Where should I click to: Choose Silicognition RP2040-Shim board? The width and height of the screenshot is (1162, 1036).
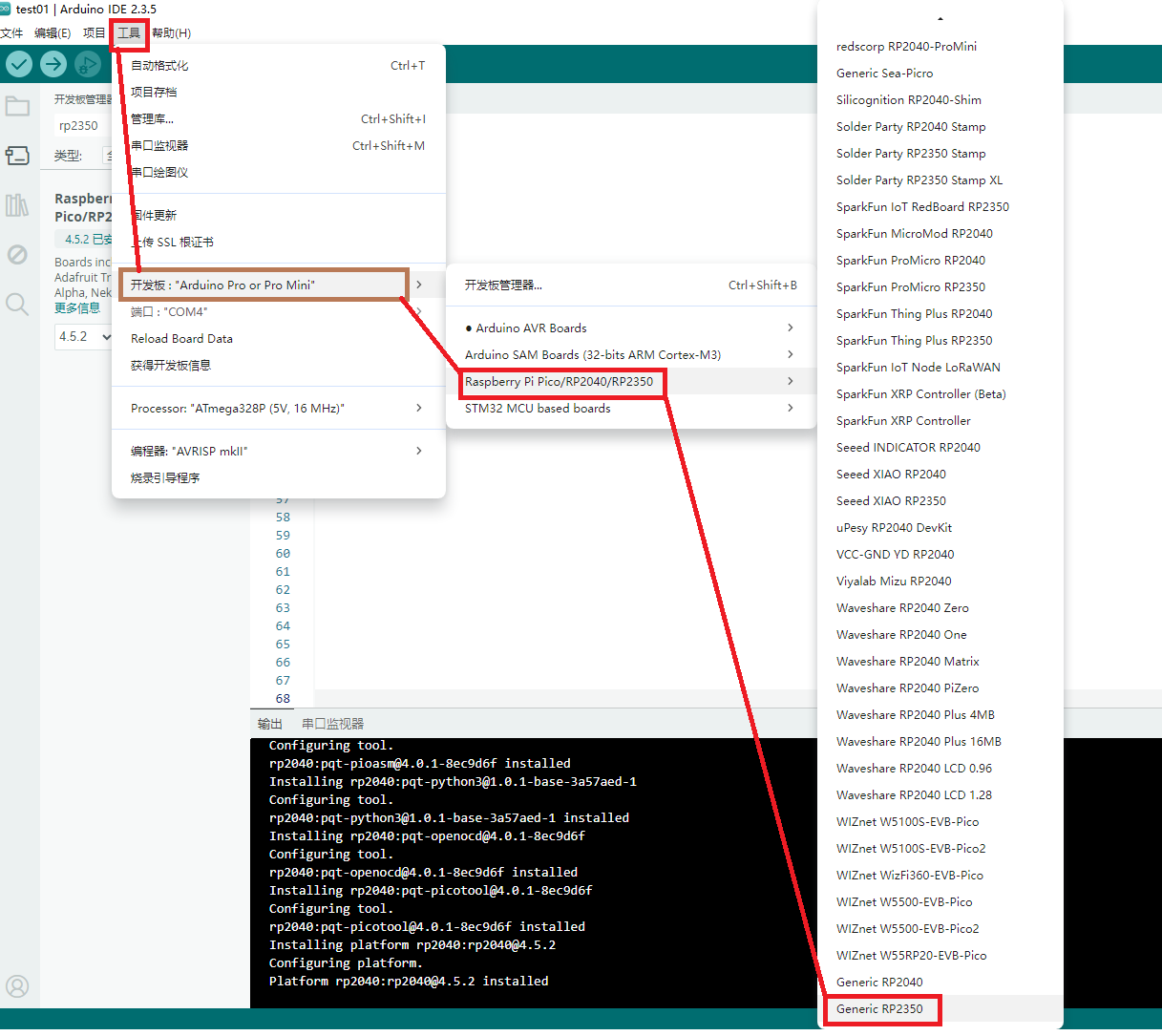[940, 99]
